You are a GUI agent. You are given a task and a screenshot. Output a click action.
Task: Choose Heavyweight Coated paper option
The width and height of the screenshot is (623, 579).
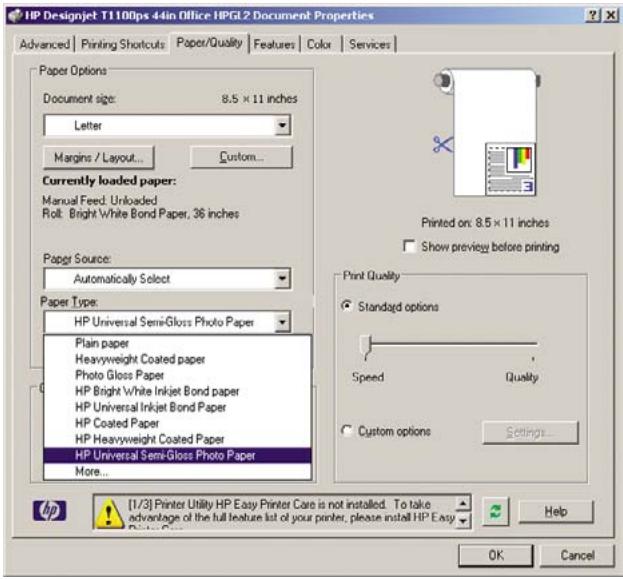[177, 359]
